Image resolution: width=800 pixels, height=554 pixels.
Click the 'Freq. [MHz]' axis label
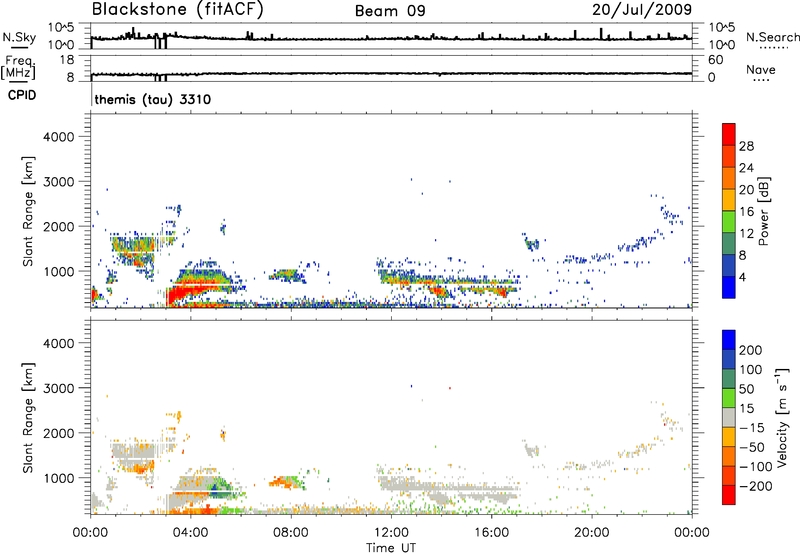[x=18, y=67]
